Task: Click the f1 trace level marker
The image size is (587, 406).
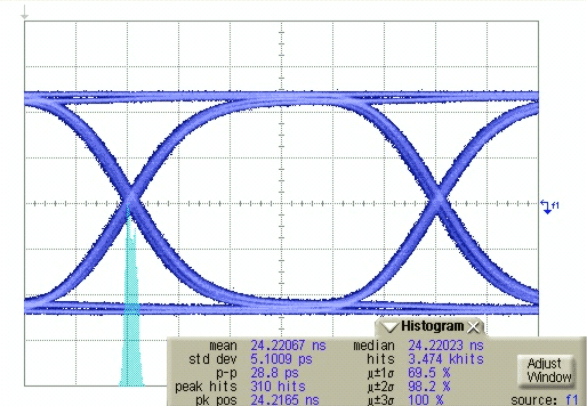Action: 550,207
